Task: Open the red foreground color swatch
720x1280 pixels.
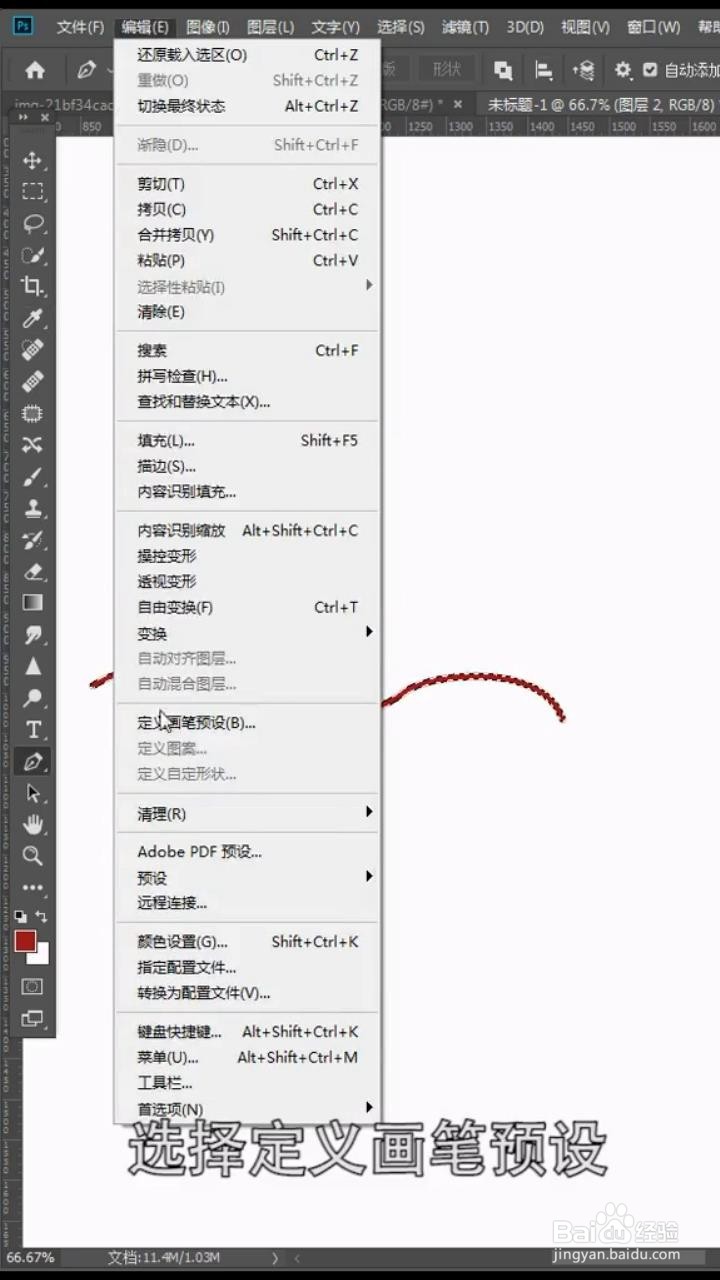Action: click(x=25, y=940)
